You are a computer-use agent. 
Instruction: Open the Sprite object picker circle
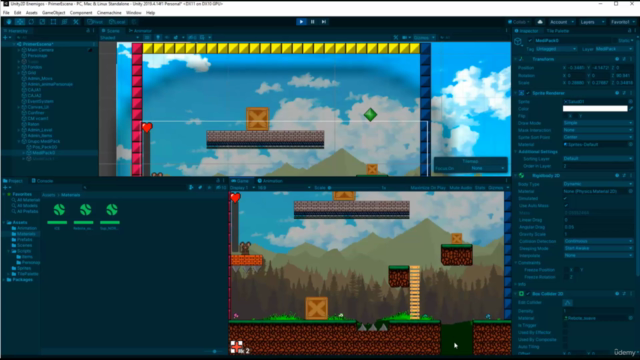pyautogui.click(x=631, y=101)
